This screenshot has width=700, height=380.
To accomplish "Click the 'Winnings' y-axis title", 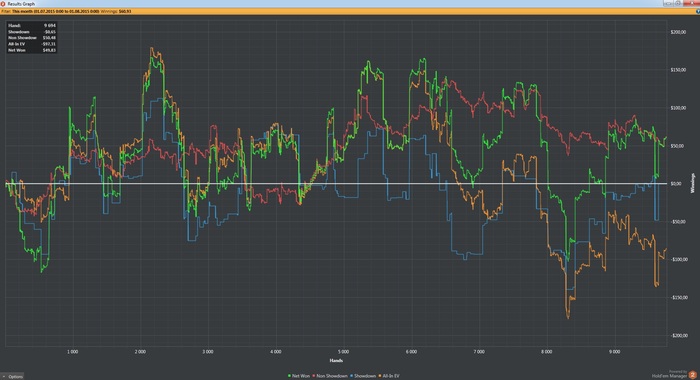I will click(693, 183).
